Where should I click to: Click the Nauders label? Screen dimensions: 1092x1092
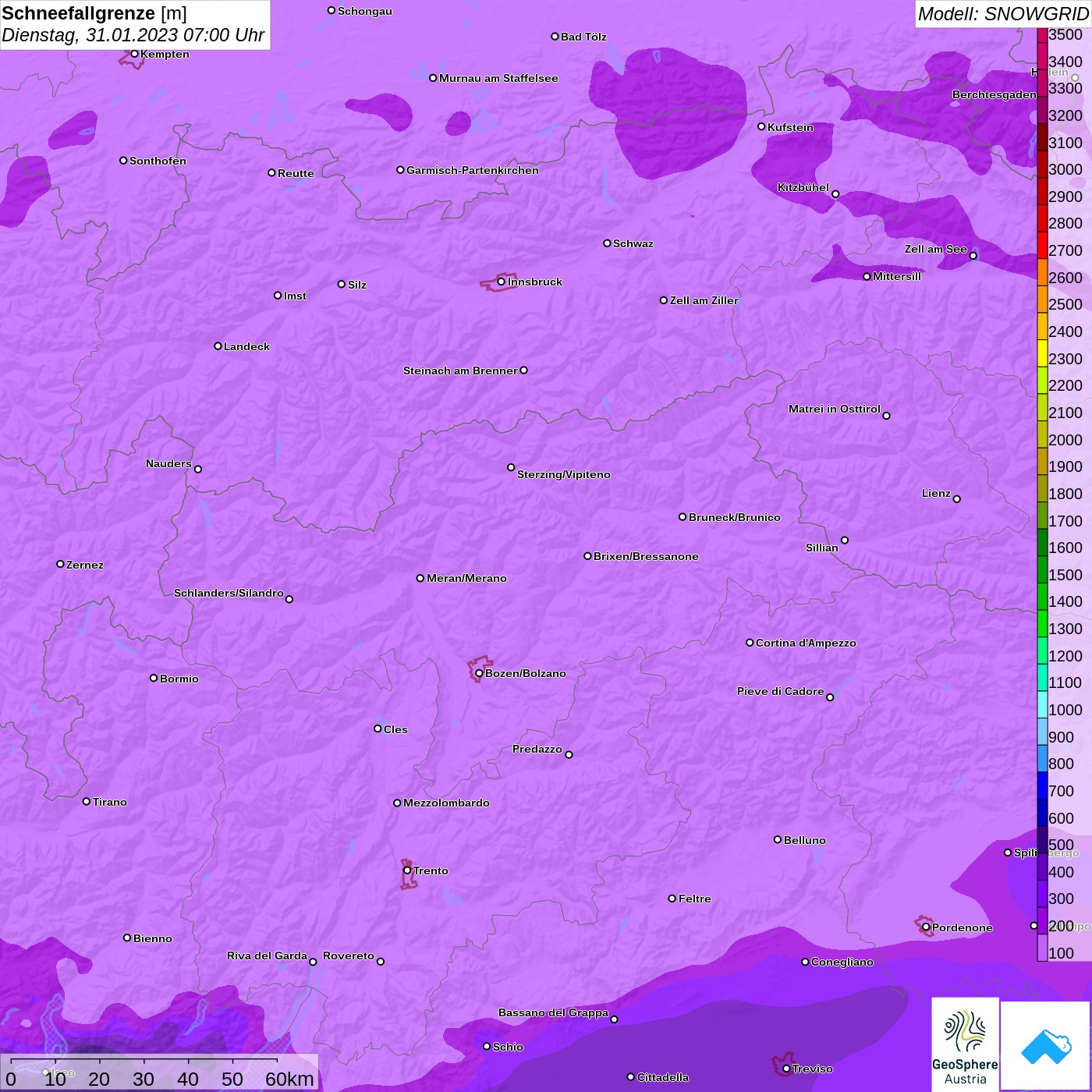(168, 463)
